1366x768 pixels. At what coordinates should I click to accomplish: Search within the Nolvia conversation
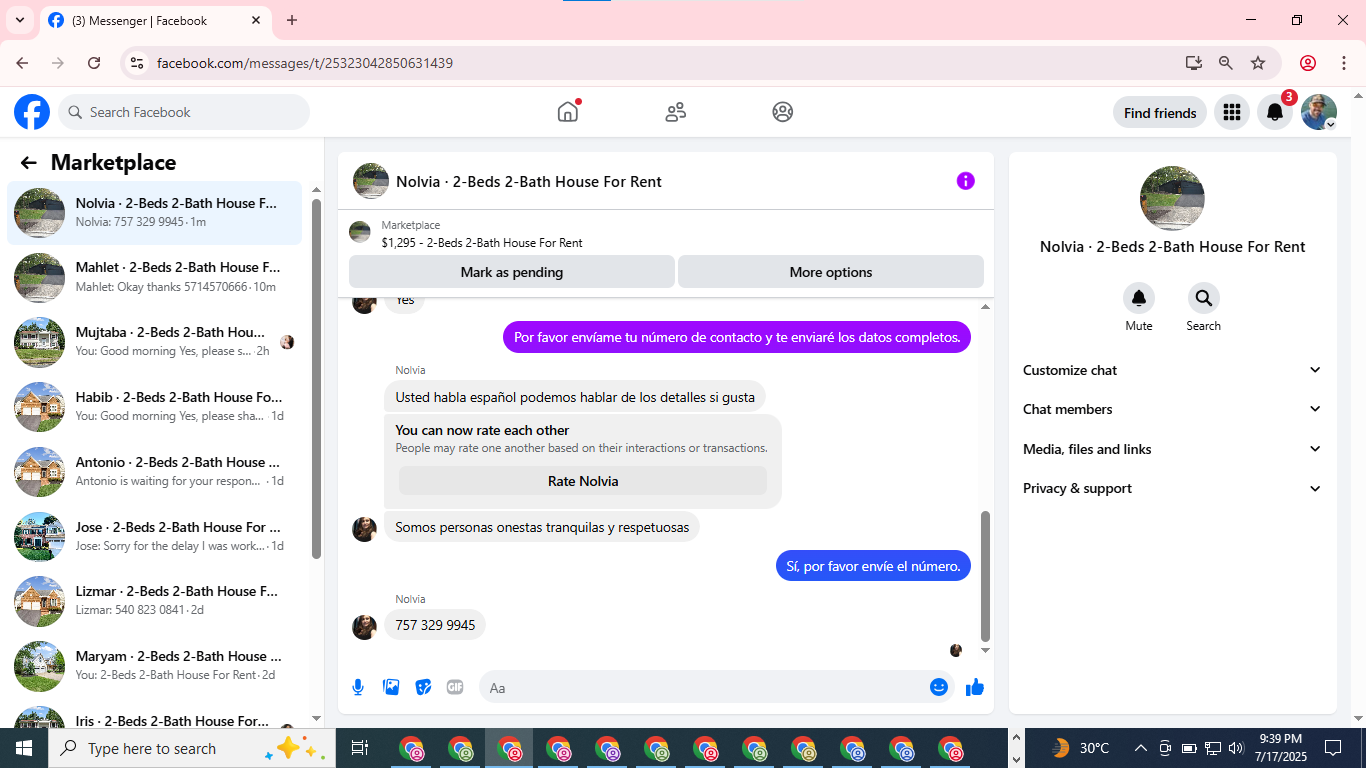[1203, 298]
